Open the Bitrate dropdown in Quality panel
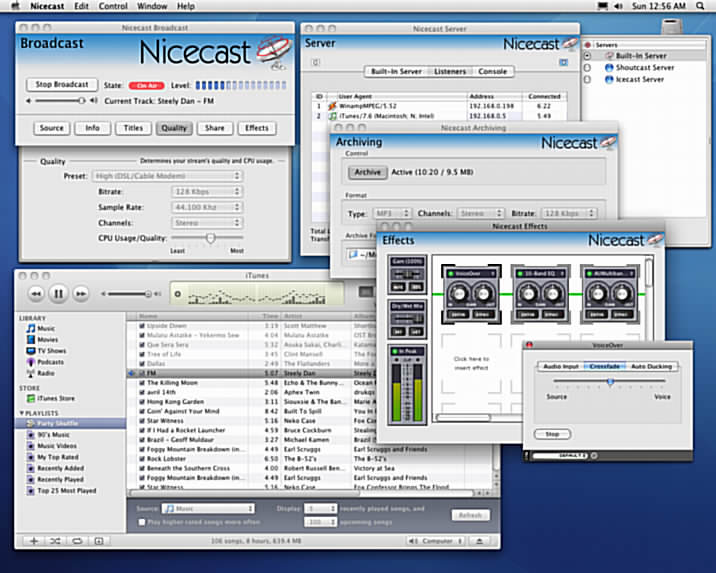 pos(207,192)
